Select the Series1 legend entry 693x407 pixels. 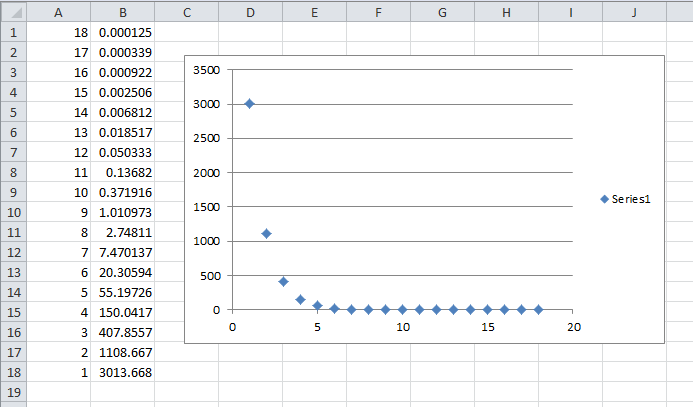[625, 199]
